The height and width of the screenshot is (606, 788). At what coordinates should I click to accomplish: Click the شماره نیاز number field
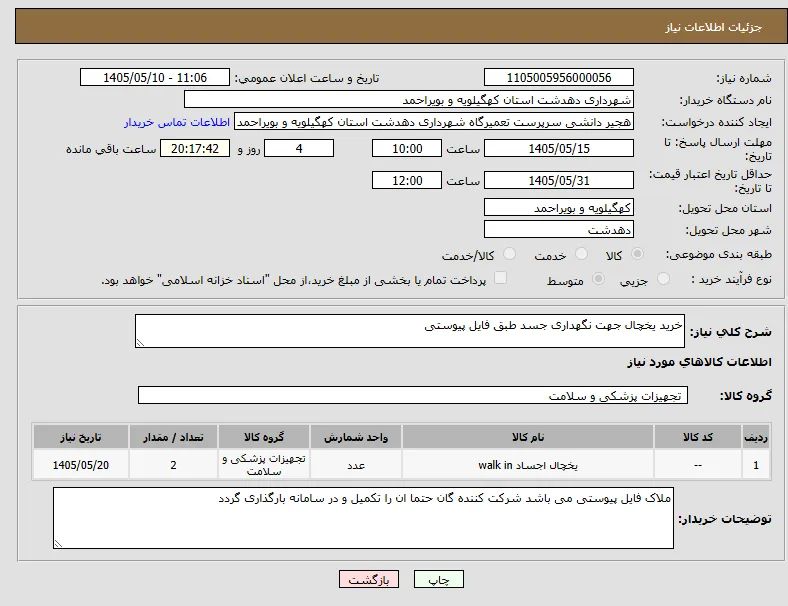coord(559,77)
